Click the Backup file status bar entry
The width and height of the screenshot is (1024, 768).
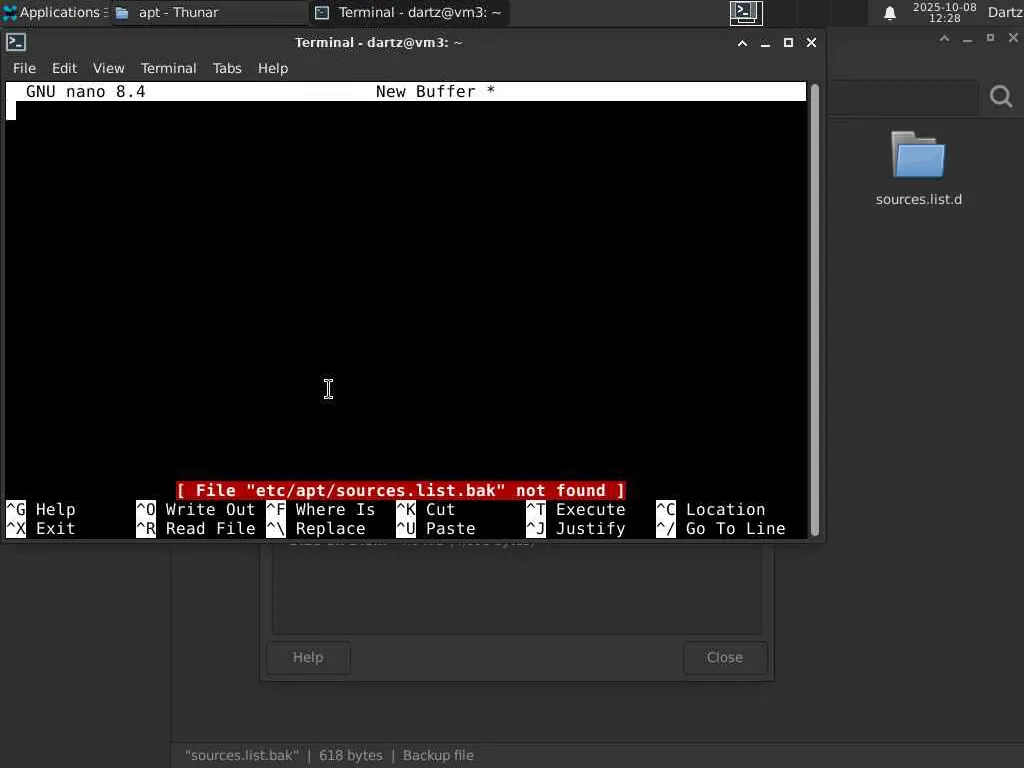click(x=438, y=756)
